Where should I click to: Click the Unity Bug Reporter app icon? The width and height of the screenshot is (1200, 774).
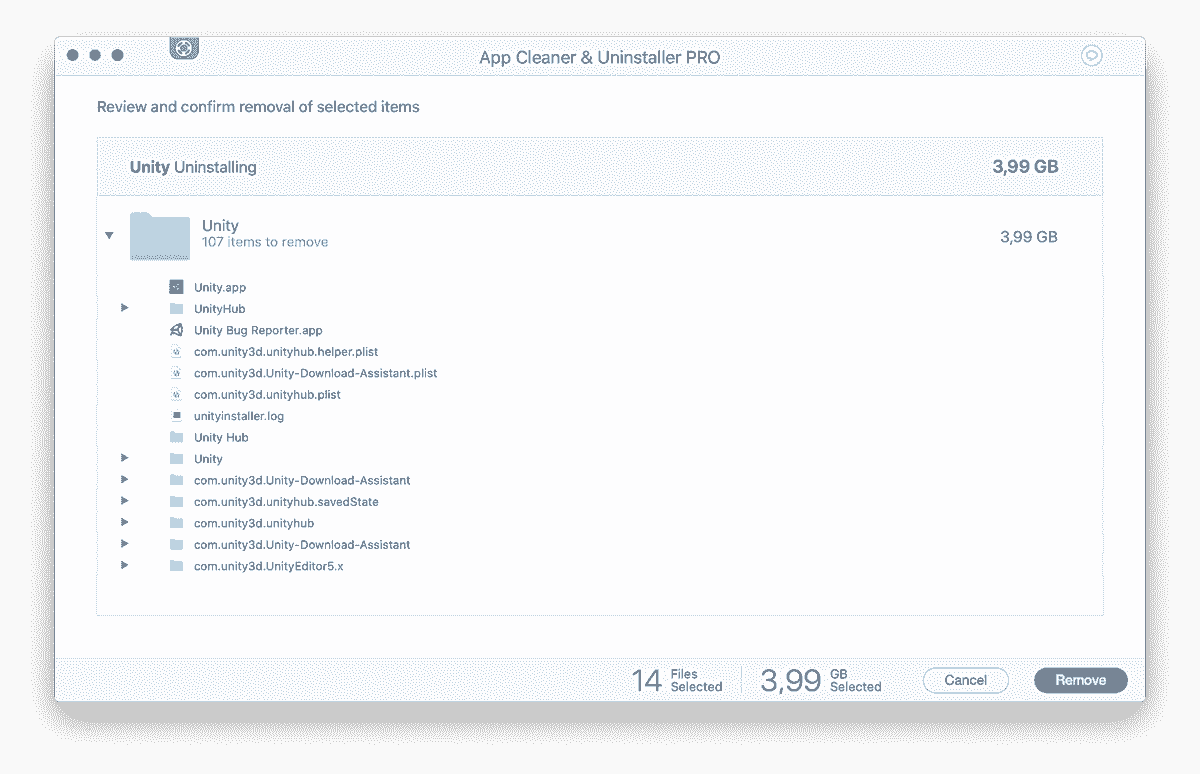point(178,330)
